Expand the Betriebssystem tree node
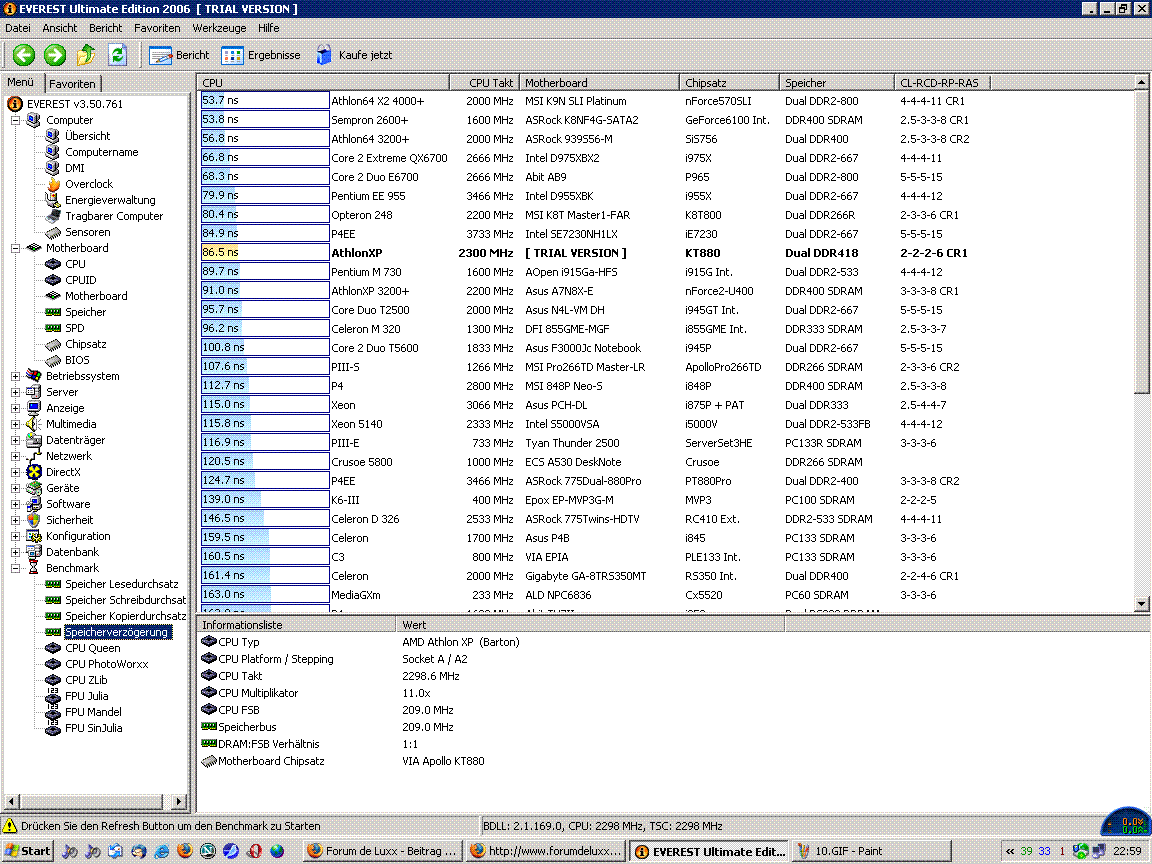The width and height of the screenshot is (1152, 864). 15,376
